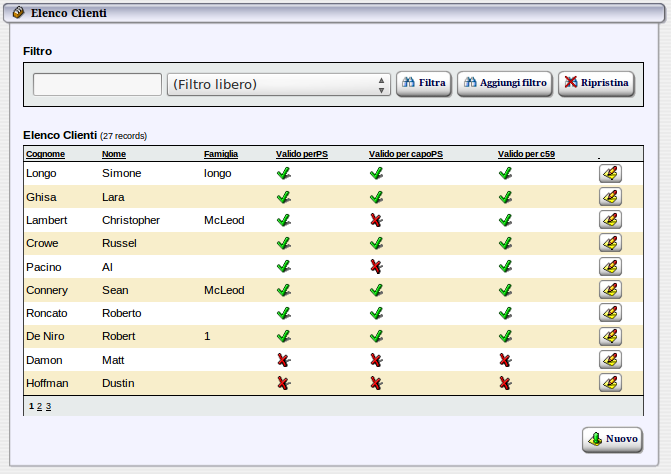This screenshot has width=671, height=474.
Task: Create a new client with Nuovo
Action: click(x=612, y=439)
